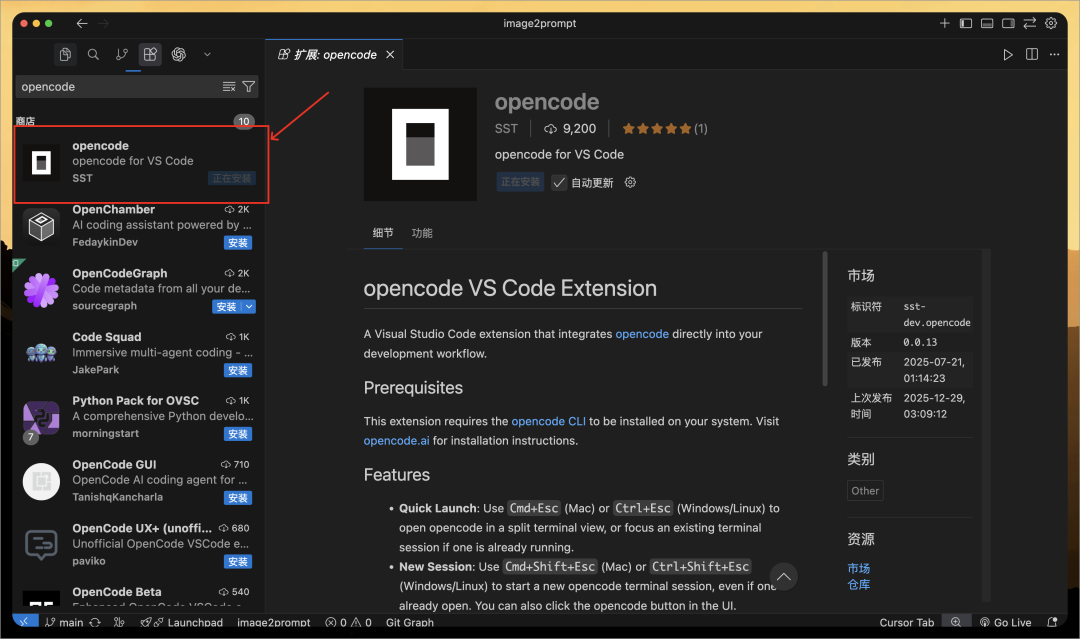Image resolution: width=1080 pixels, height=639 pixels.
Task: Open Git Graph from status bar
Action: click(410, 622)
